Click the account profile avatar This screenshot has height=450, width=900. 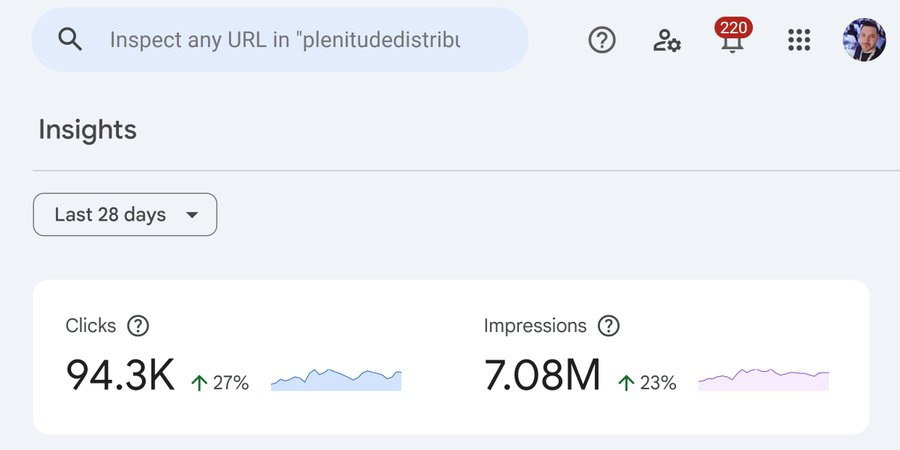pos(864,40)
